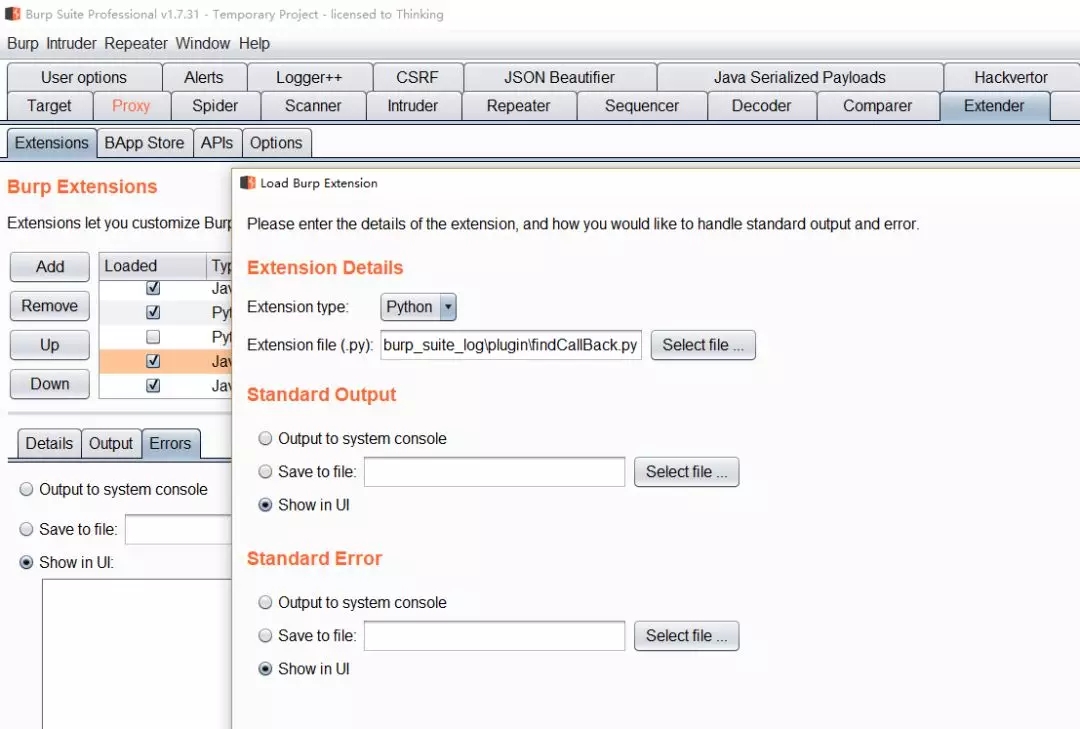Select Standard Output 'Output to system console'
This screenshot has height=729, width=1080.
pos(265,438)
